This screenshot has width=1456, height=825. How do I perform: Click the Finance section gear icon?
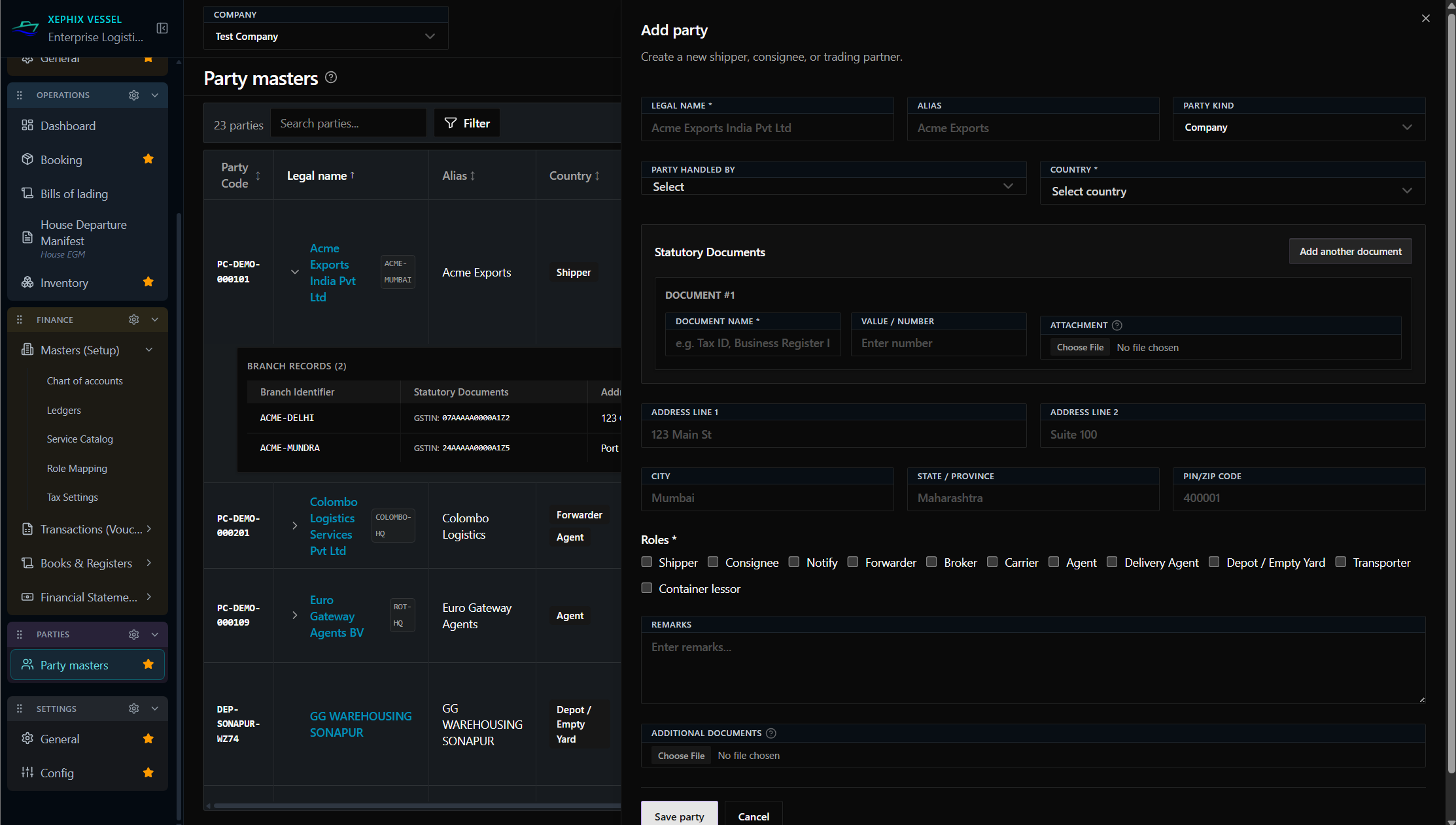coord(134,320)
